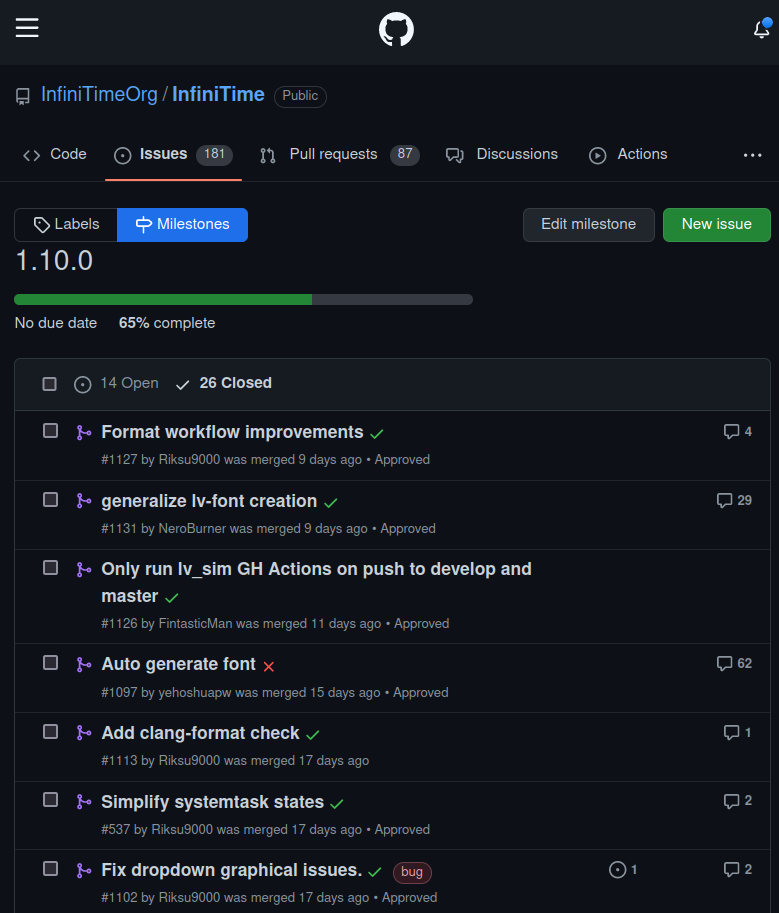The image size is (779, 913).
Task: Select all issues checkbox in list header
Action: 50,384
